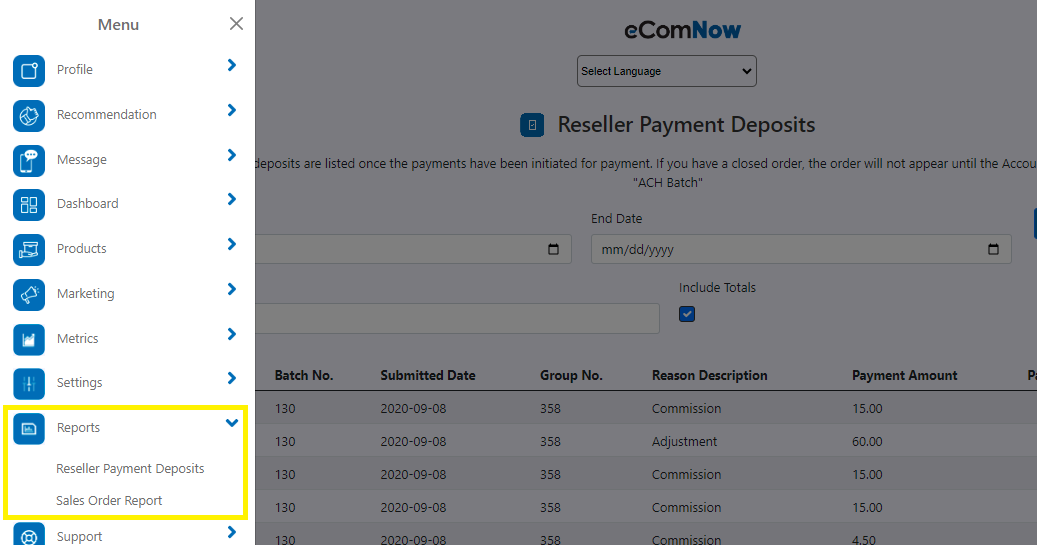
Task: Uncheck the Include Totals checkbox
Action: pos(687,314)
